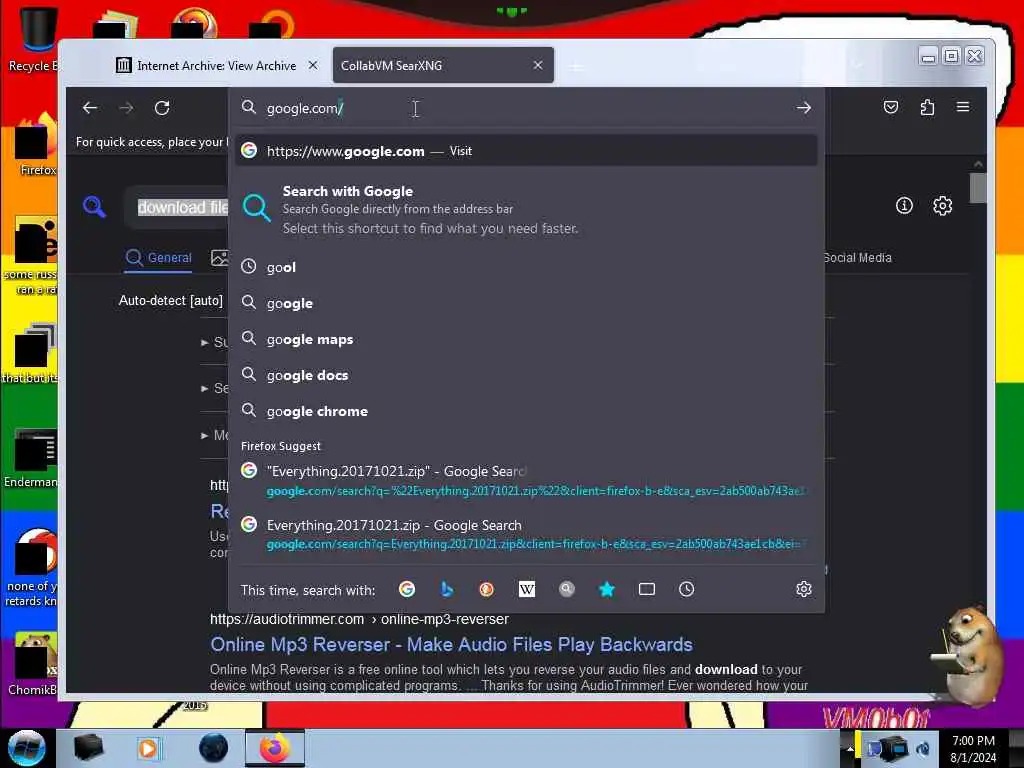1024x768 pixels.
Task: Open black cube app in taskbar
Action: [88, 748]
